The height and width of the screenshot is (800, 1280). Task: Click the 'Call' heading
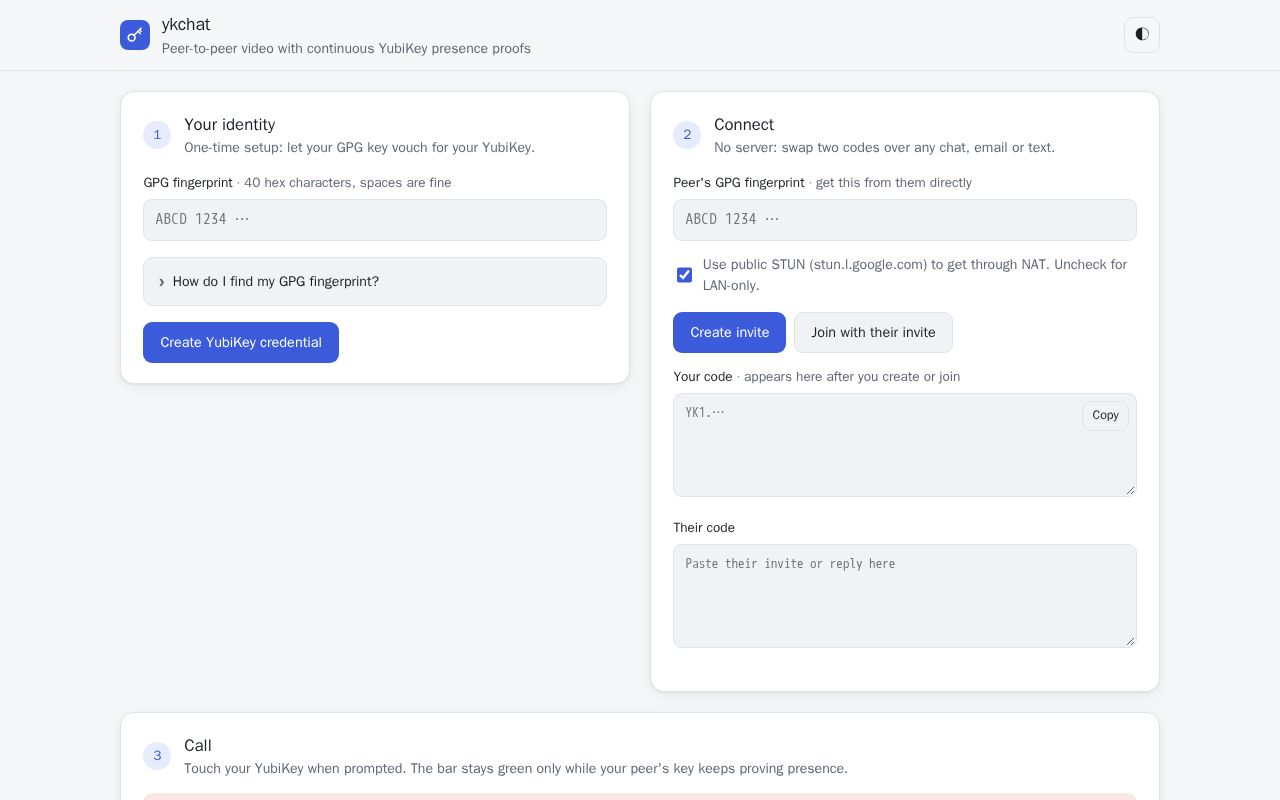click(198, 745)
